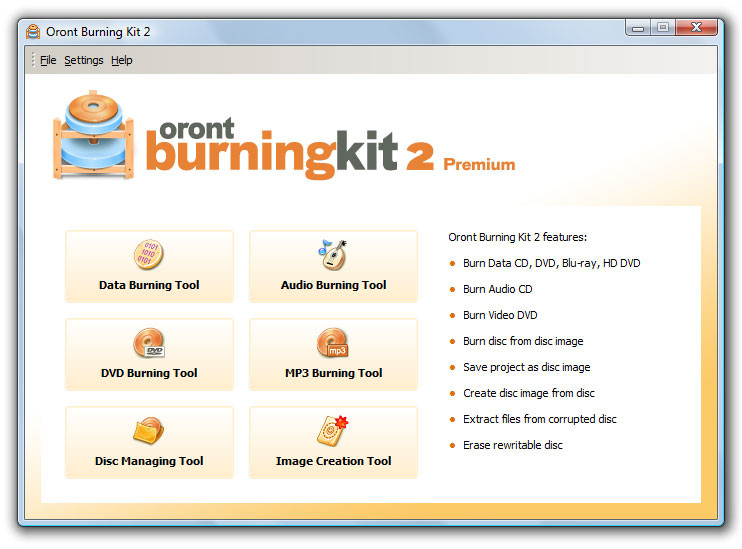Maximize the Oront Burning Kit window
The height and width of the screenshot is (549, 742).
pos(663,27)
